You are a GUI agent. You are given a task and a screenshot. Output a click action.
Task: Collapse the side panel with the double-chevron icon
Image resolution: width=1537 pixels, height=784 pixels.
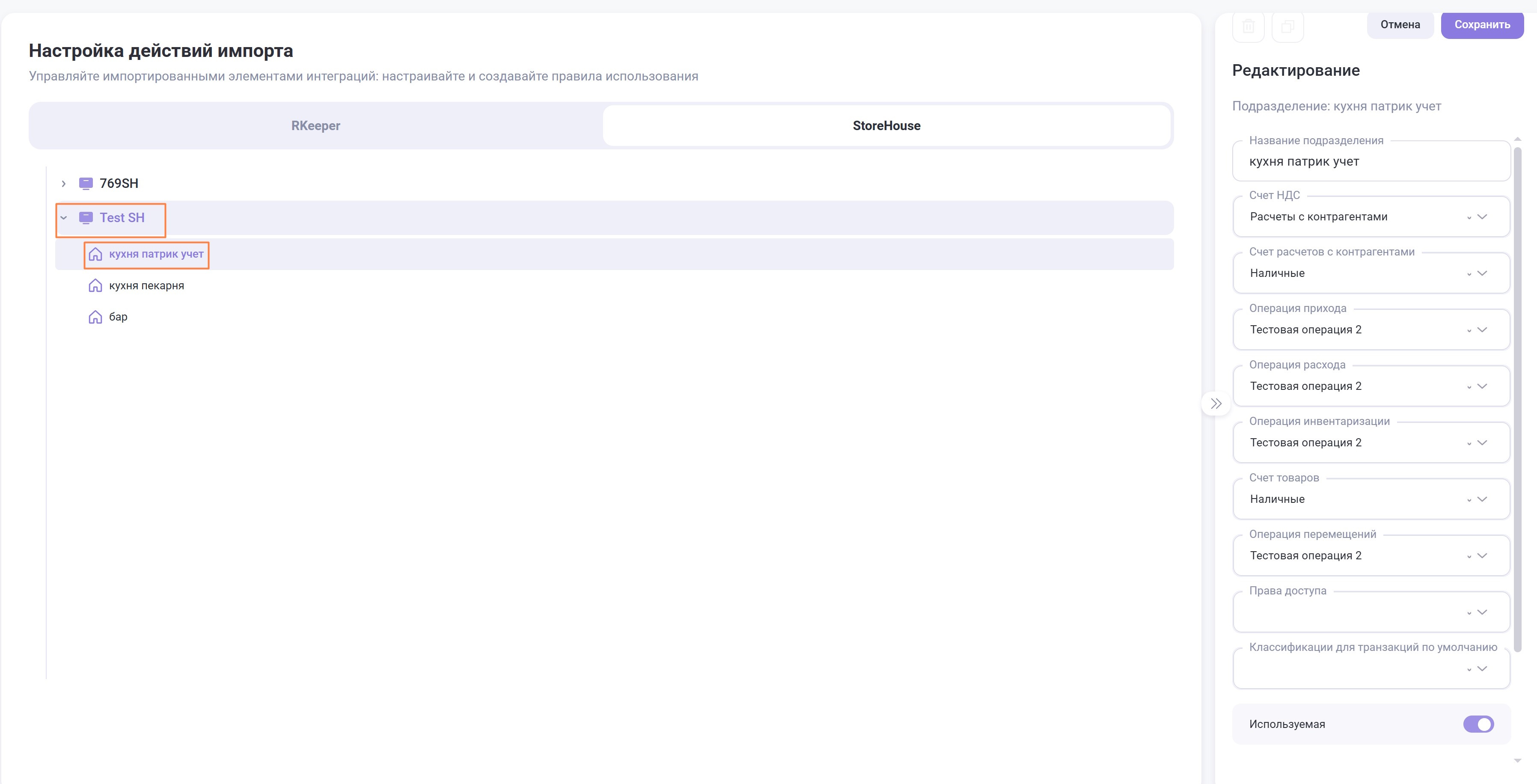[1216, 404]
